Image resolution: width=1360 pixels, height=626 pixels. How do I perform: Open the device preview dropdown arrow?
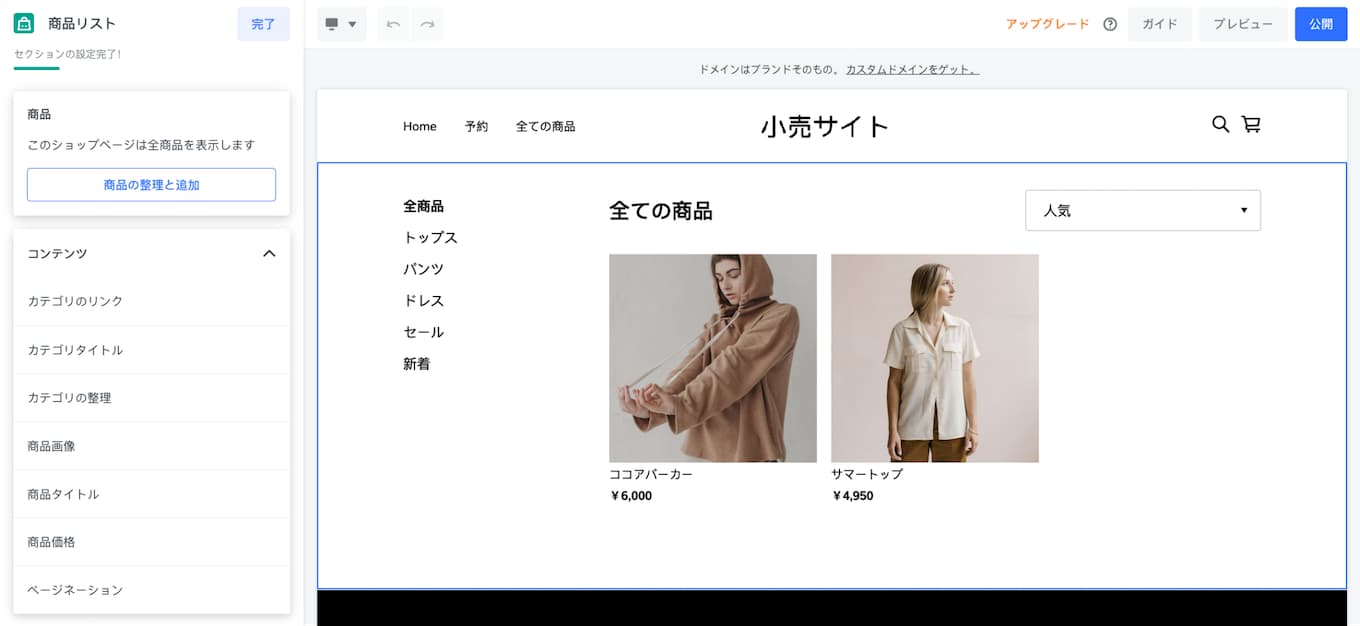click(352, 23)
